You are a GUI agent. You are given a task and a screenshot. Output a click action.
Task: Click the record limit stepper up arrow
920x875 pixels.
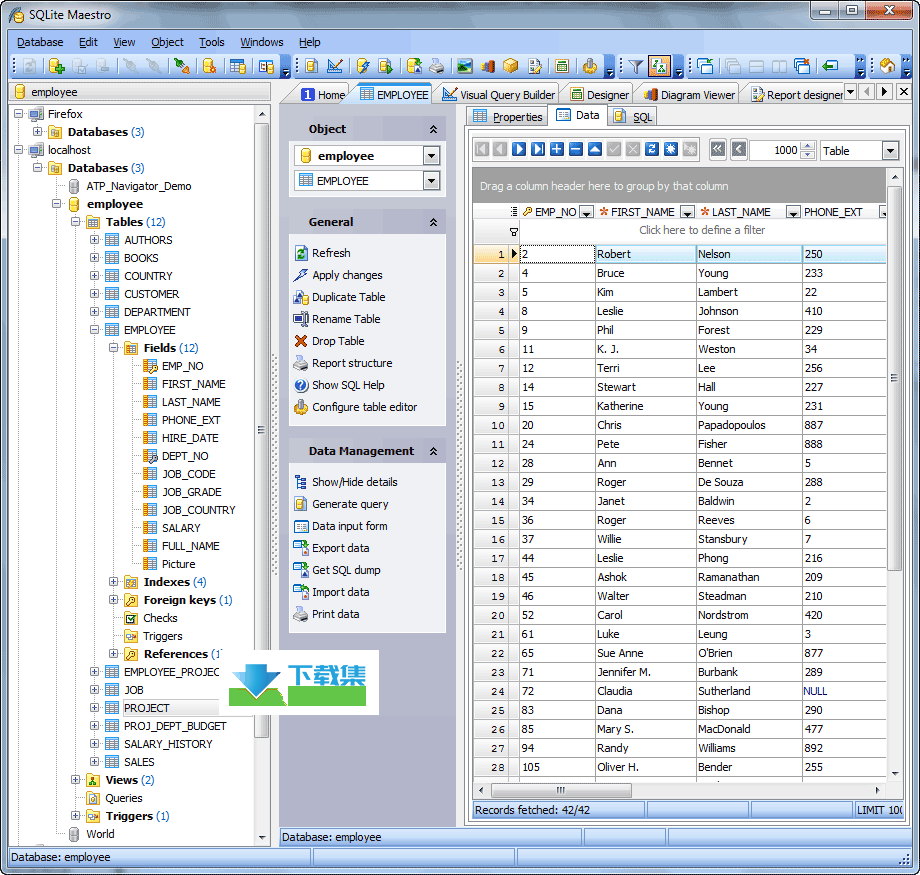808,146
